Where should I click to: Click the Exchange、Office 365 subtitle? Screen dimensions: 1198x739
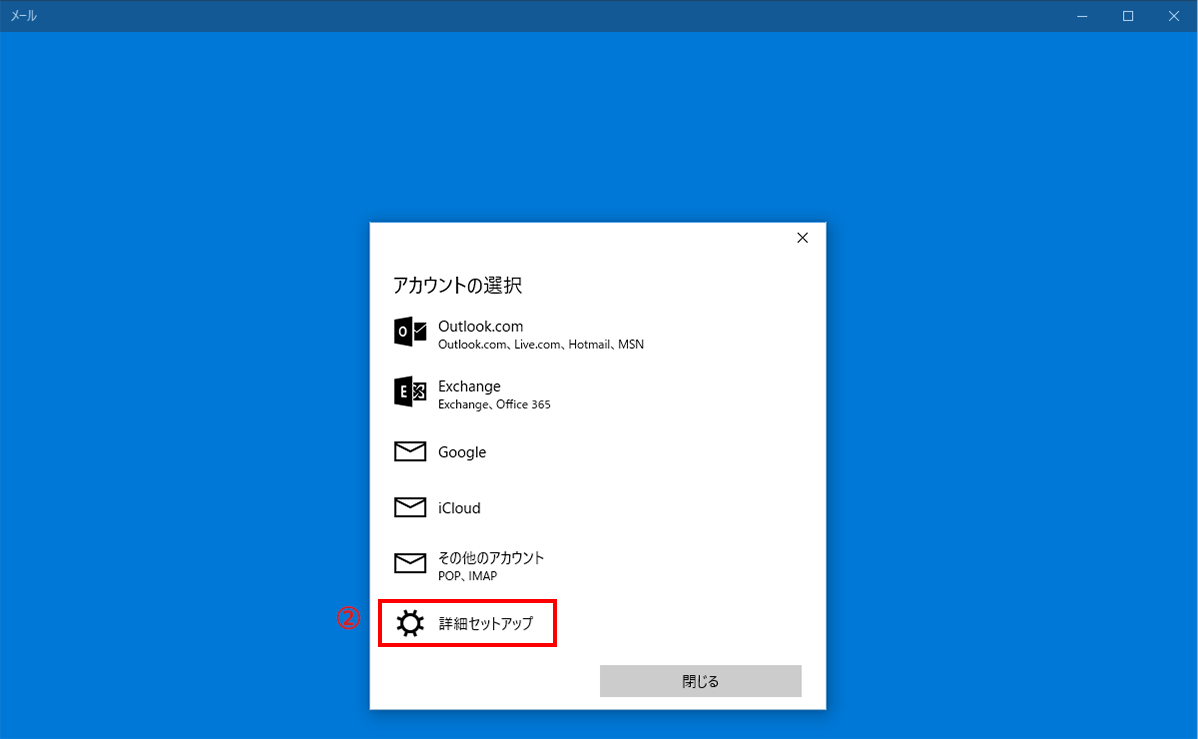(x=494, y=404)
